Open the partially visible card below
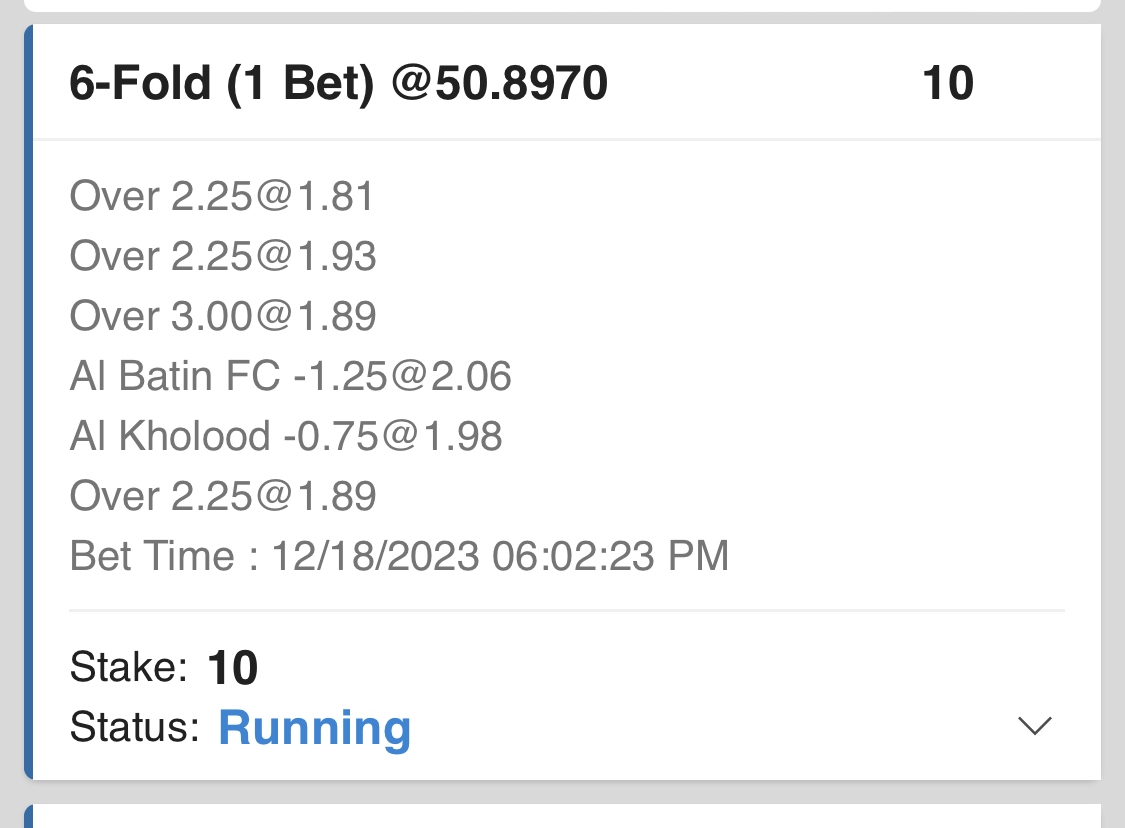1125x828 pixels. [x=562, y=817]
